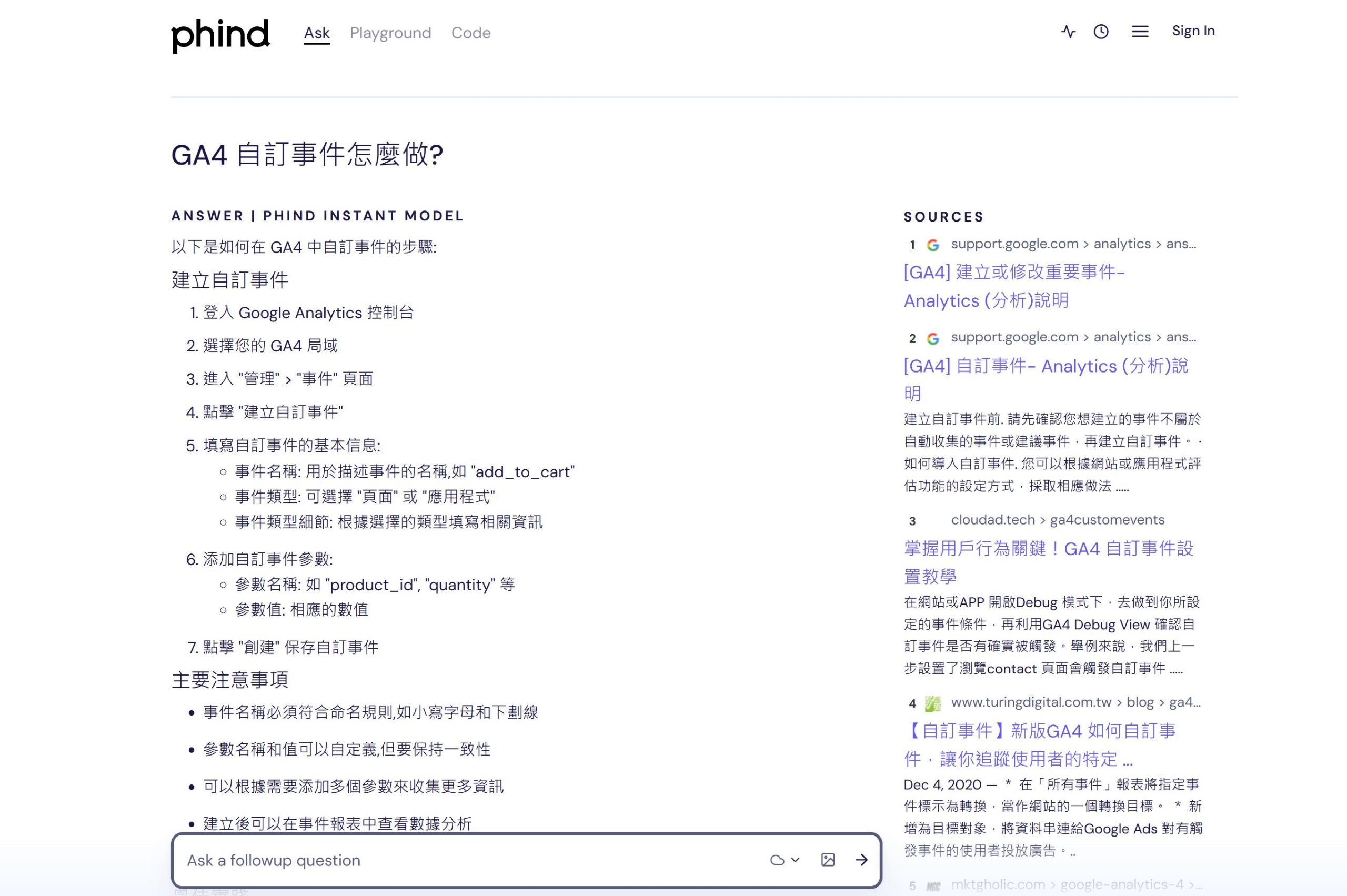Screen dimensions: 1347x896
Task: Navigate to the Code tab
Action: coord(470,32)
